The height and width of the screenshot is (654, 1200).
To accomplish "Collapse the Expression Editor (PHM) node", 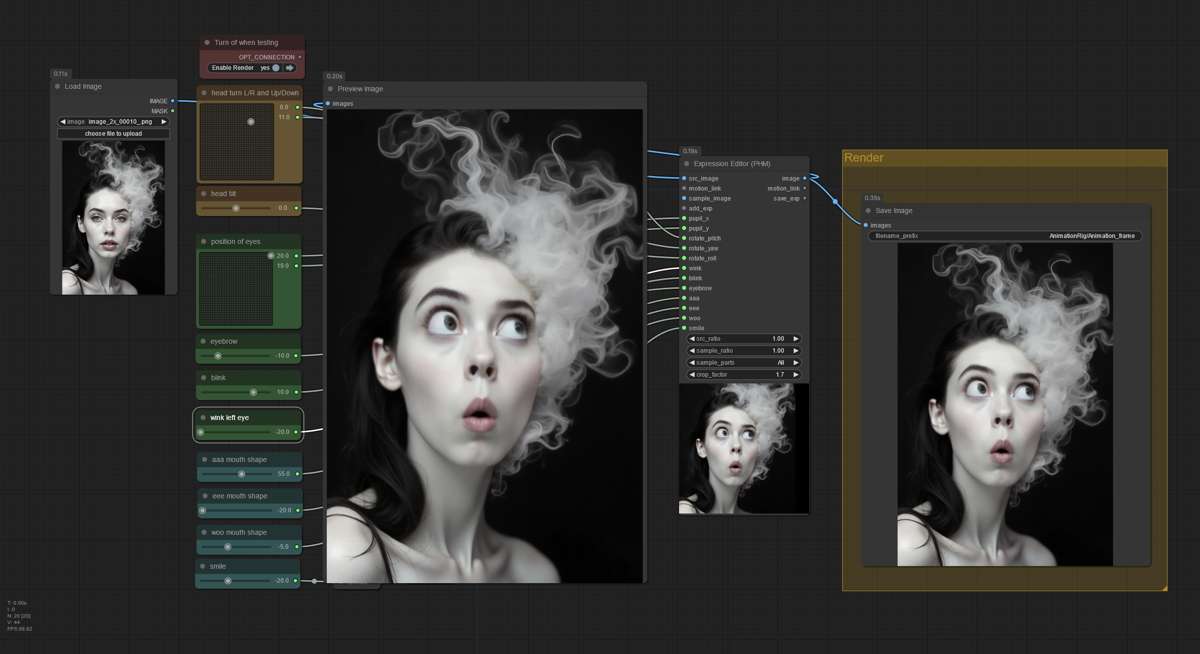I will pos(686,164).
